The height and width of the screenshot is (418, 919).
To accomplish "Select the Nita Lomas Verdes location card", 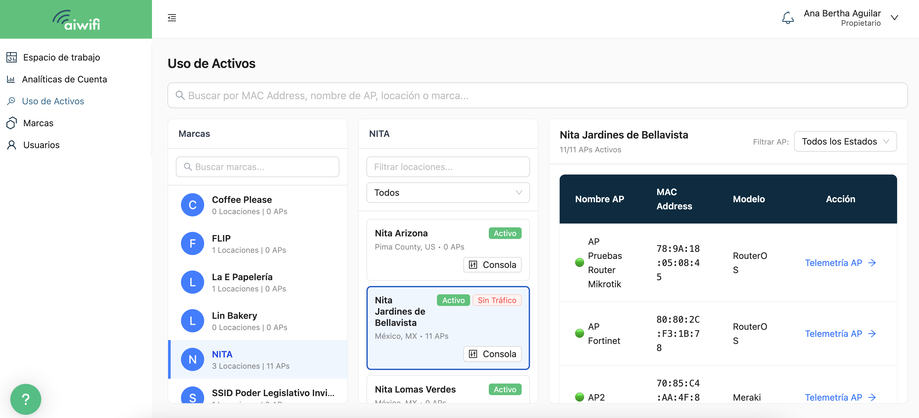I will pyautogui.click(x=448, y=390).
